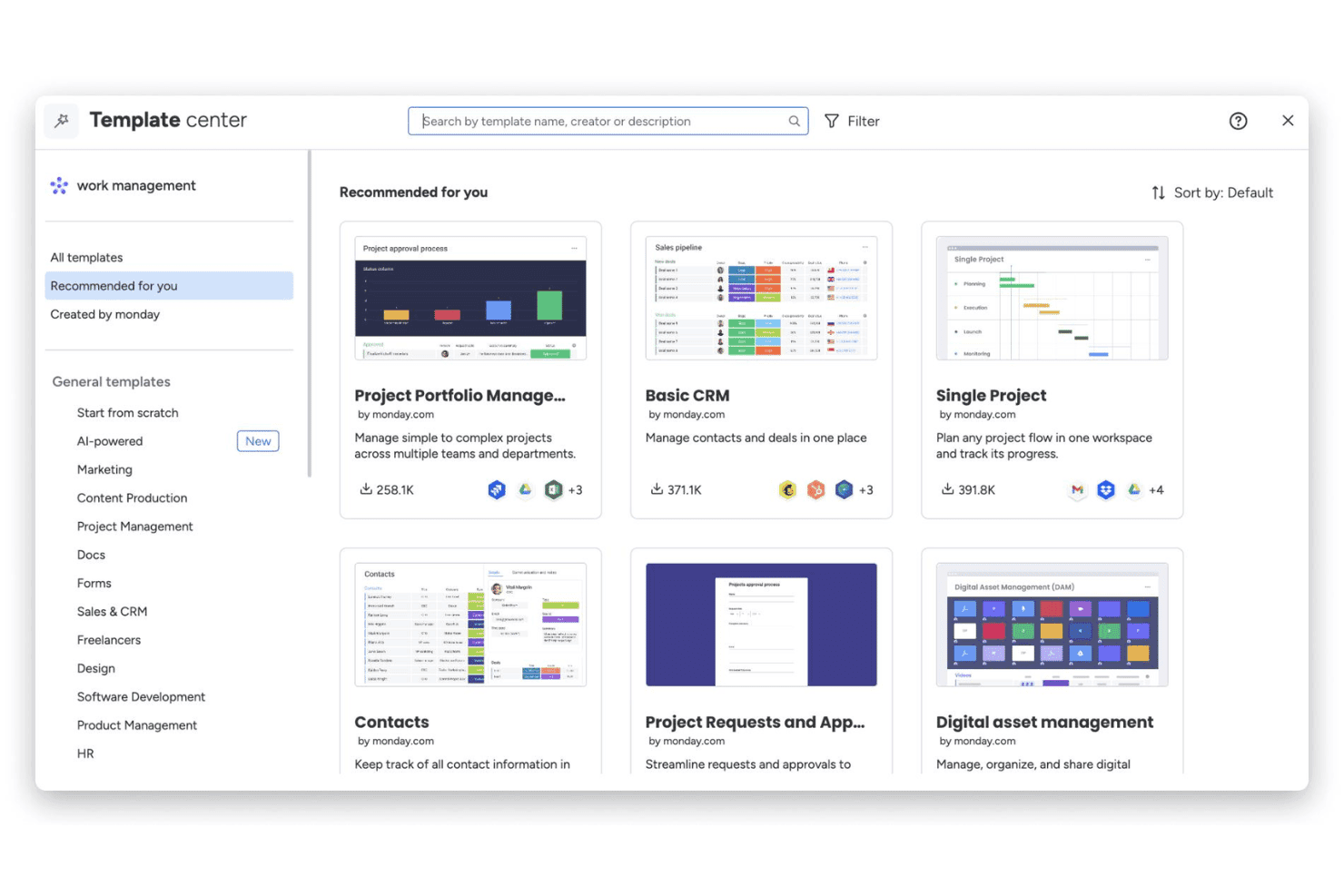
Task: Open Digital Asset Management preview thumbnail
Action: (1052, 625)
